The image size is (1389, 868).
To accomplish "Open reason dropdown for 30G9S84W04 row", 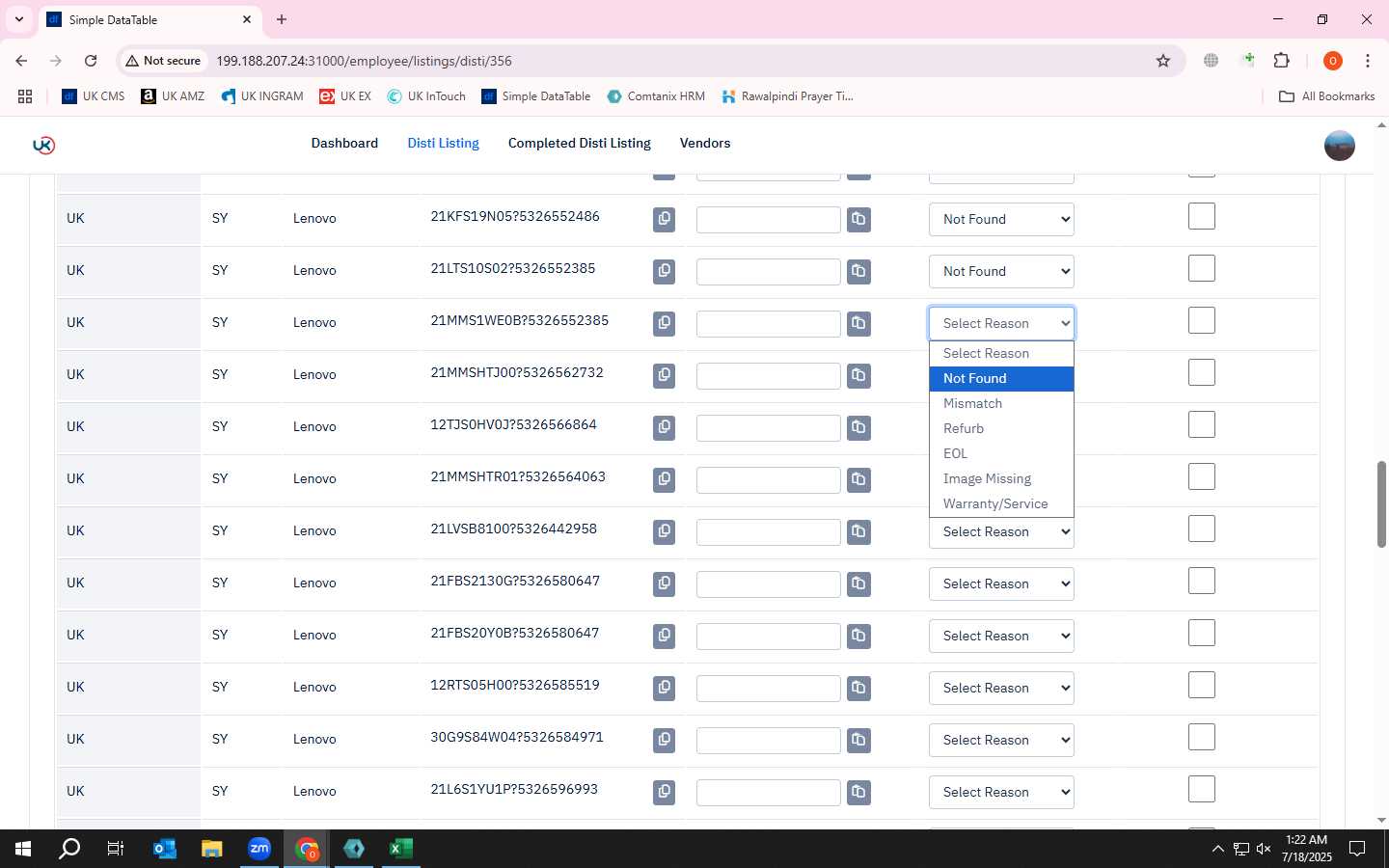I will pyautogui.click(x=1001, y=740).
